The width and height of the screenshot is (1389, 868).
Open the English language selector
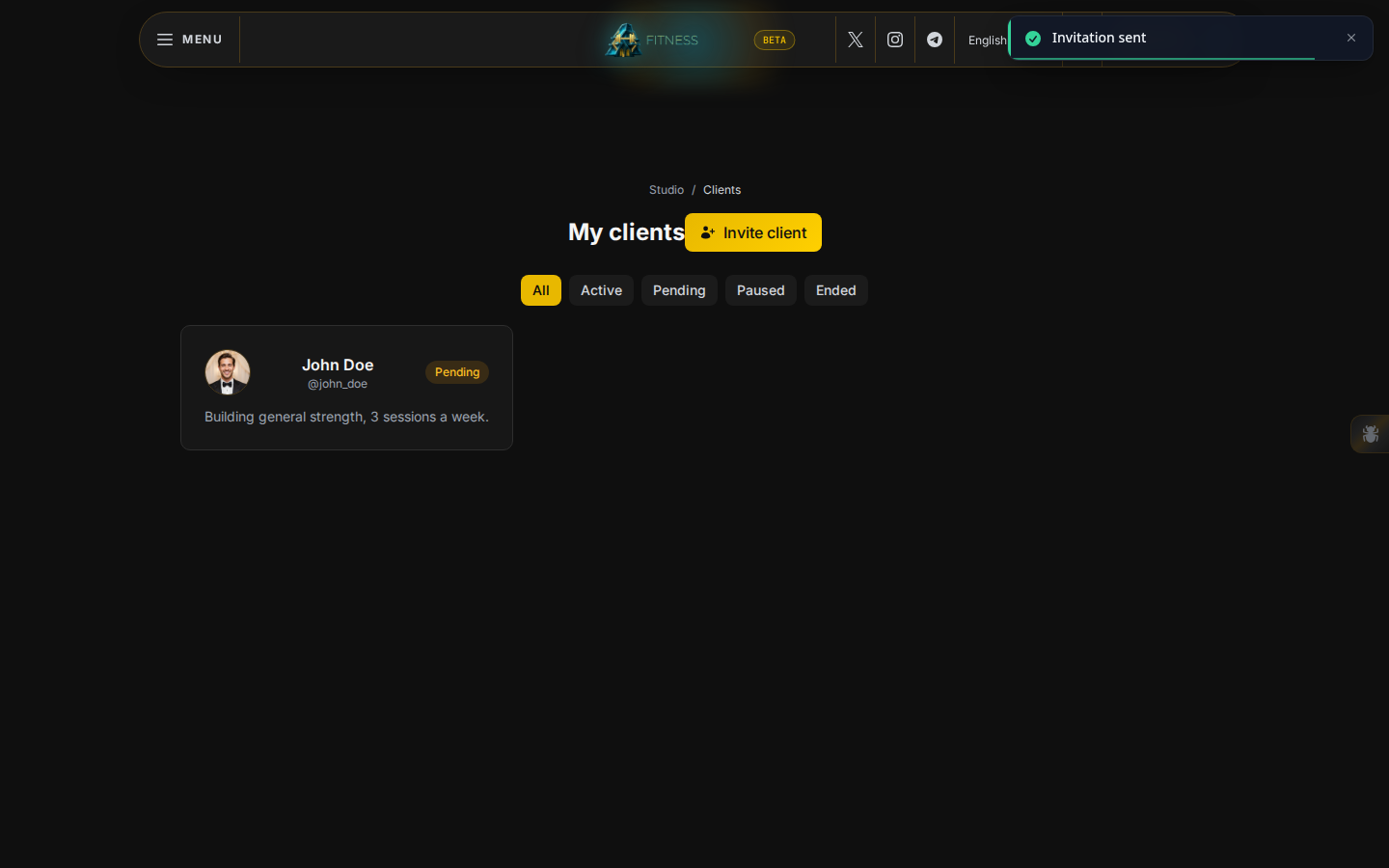coord(987,41)
